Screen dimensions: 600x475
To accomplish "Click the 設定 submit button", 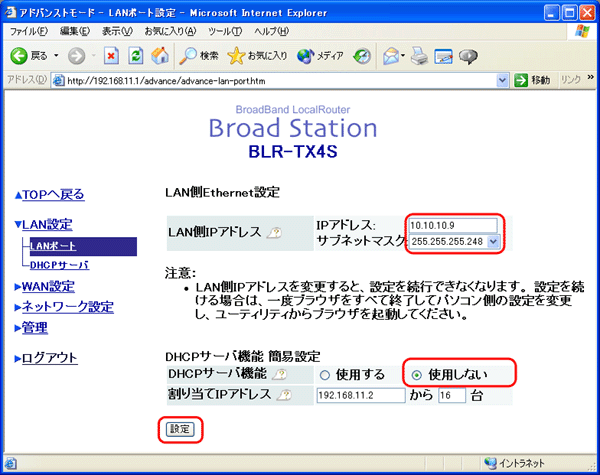I will (x=180, y=429).
